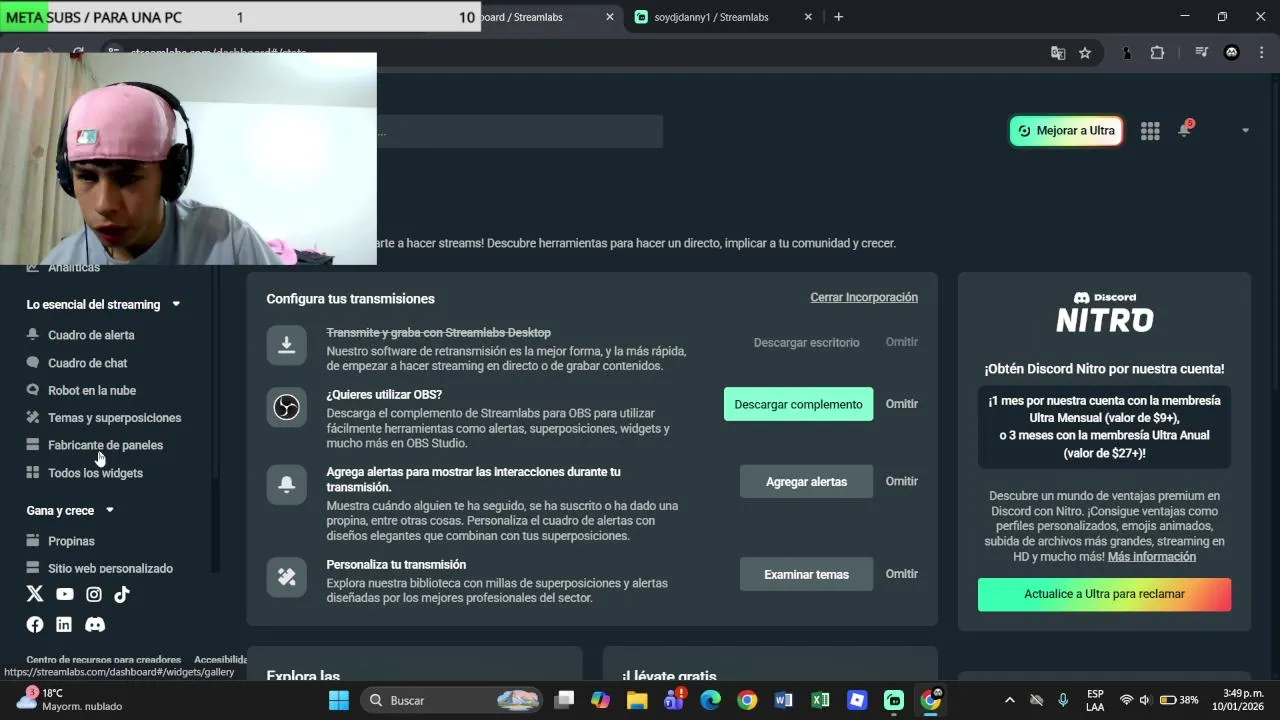This screenshot has height=720, width=1280.
Task: Open the LinkedIn social icon
Action: pos(64,624)
